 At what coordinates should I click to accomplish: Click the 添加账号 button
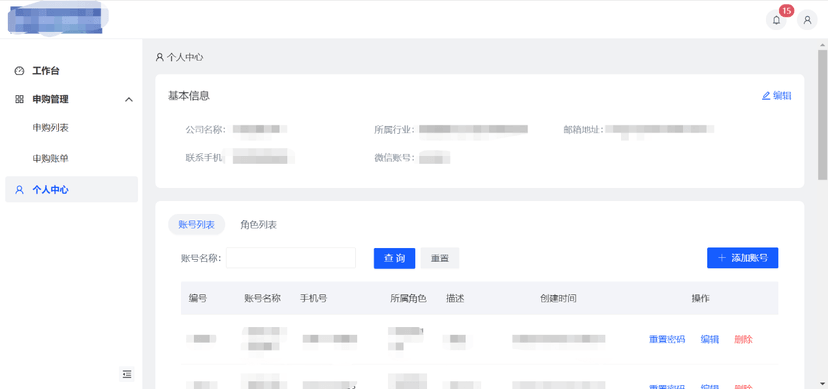[x=742, y=258]
